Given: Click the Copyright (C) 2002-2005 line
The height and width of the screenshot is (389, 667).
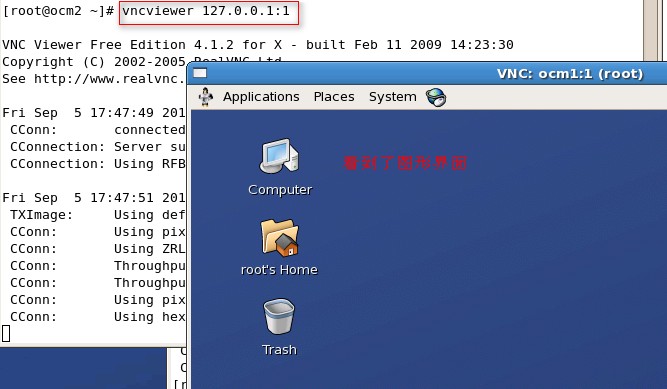Looking at the screenshot, I should (94, 62).
